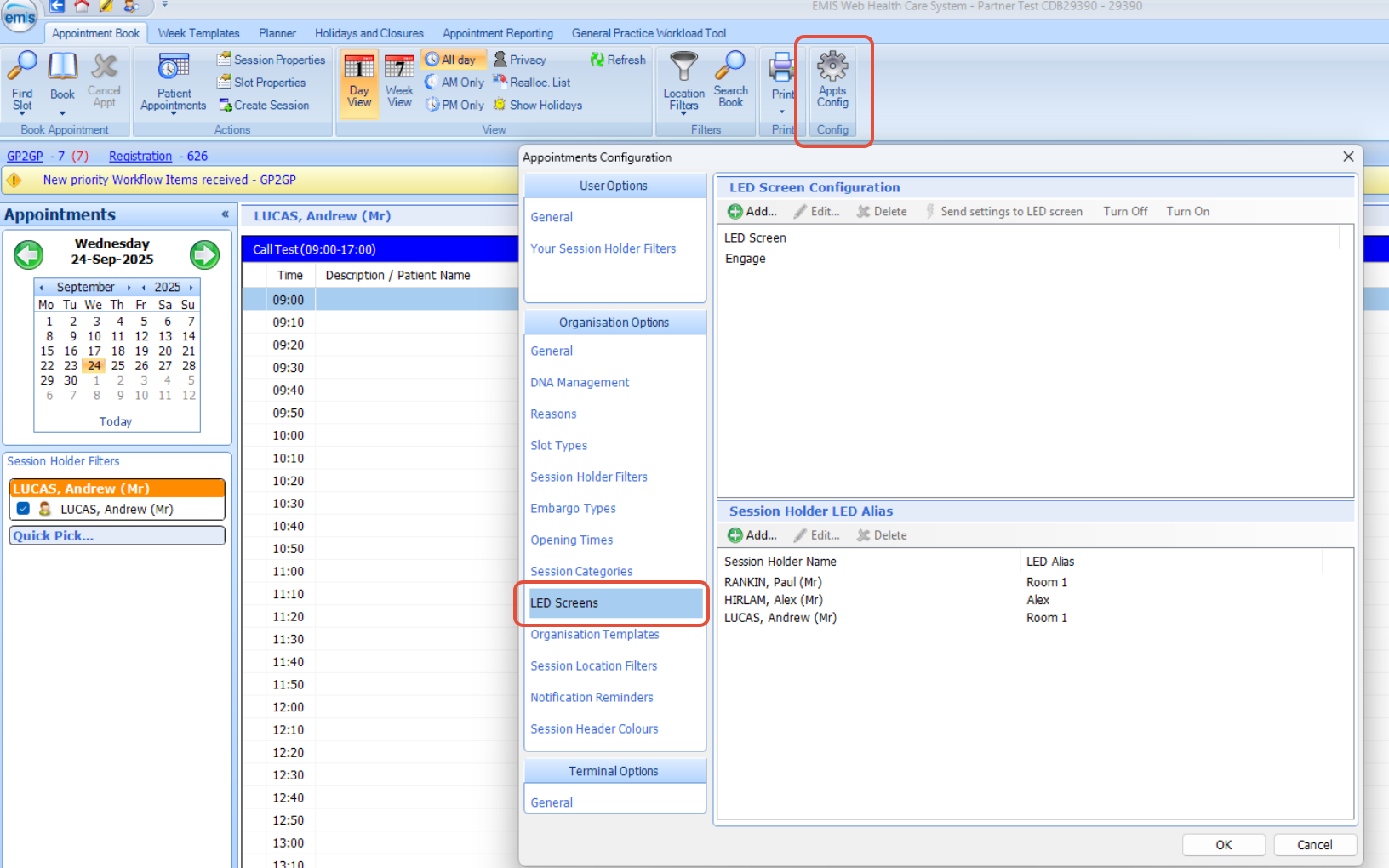Screen dimensions: 1389x868
Task: Open the Find Slot magnifier tool
Action: pos(22,82)
